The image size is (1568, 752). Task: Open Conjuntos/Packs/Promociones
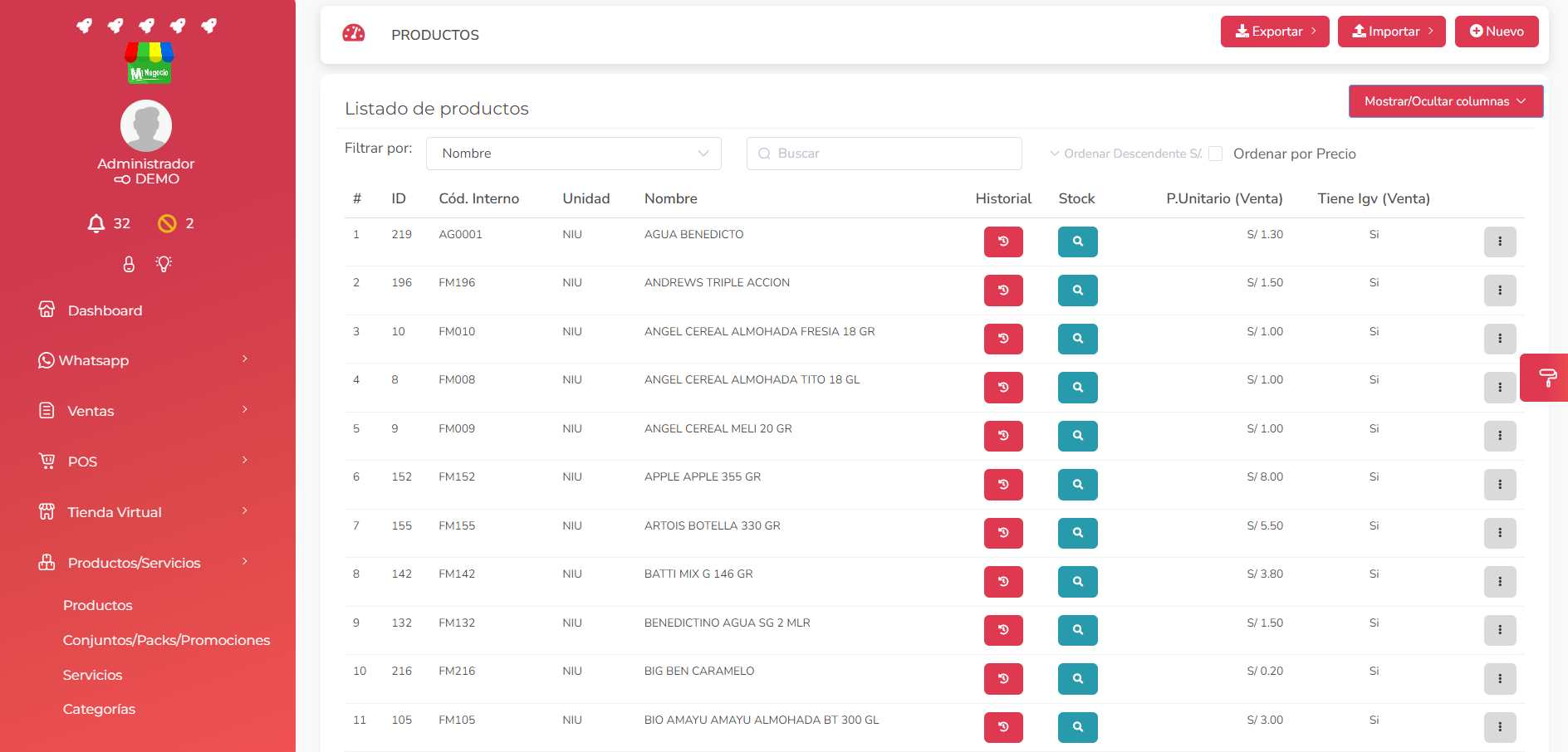click(166, 640)
